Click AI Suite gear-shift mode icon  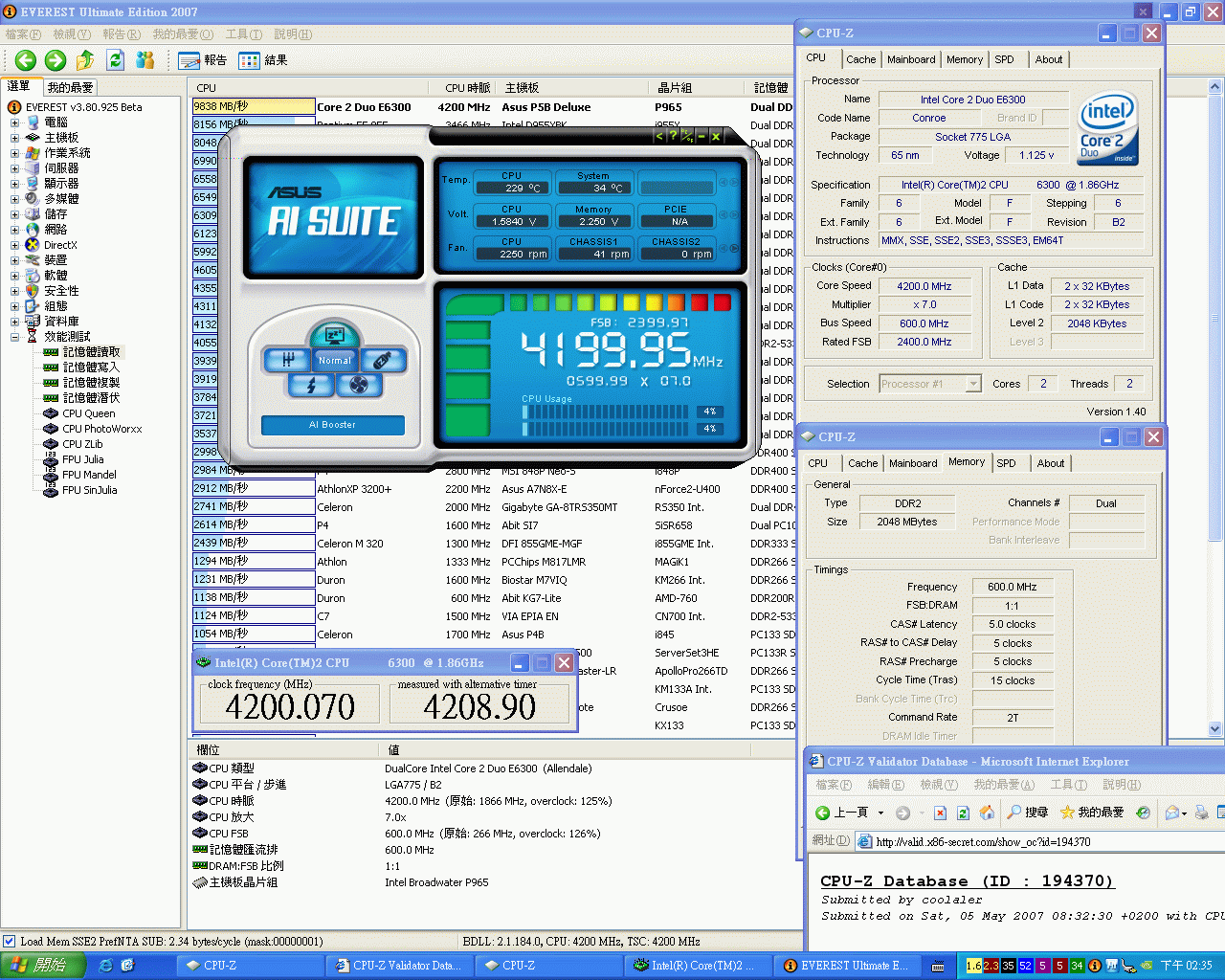[x=287, y=360]
